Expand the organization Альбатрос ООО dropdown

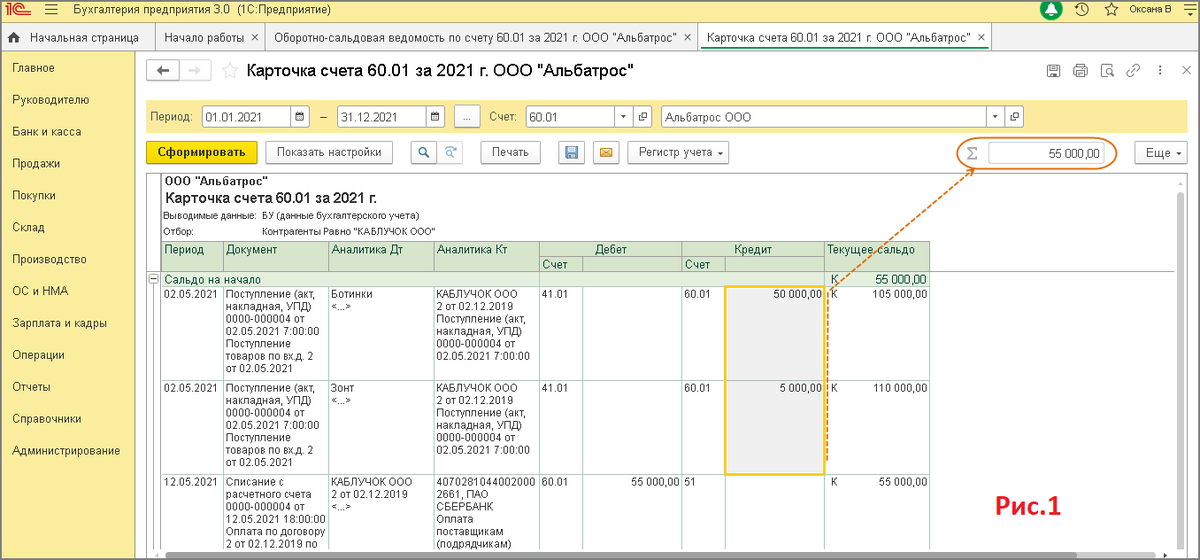click(x=996, y=117)
